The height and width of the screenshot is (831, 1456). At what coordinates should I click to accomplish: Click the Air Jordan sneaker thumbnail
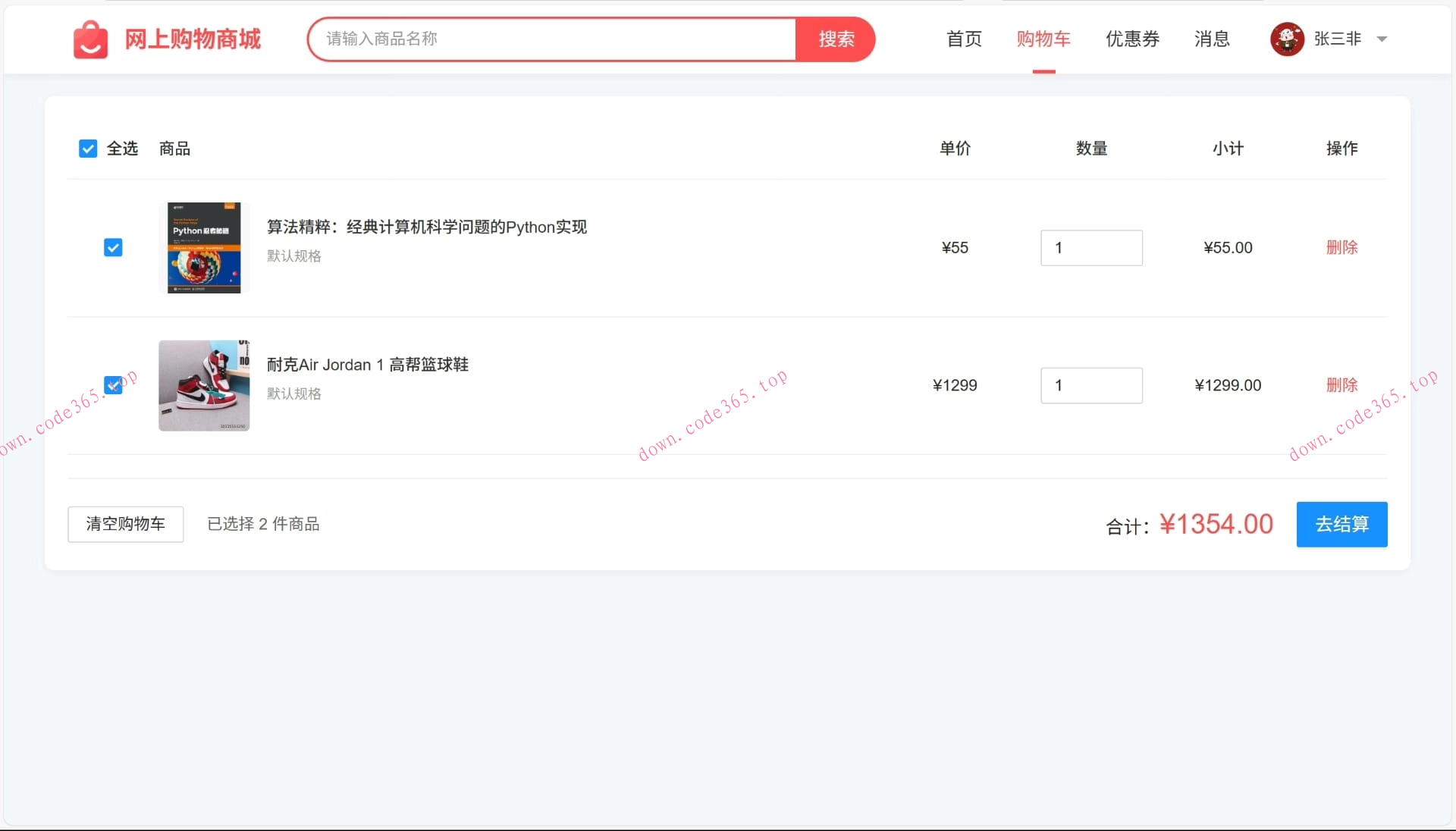pos(203,385)
